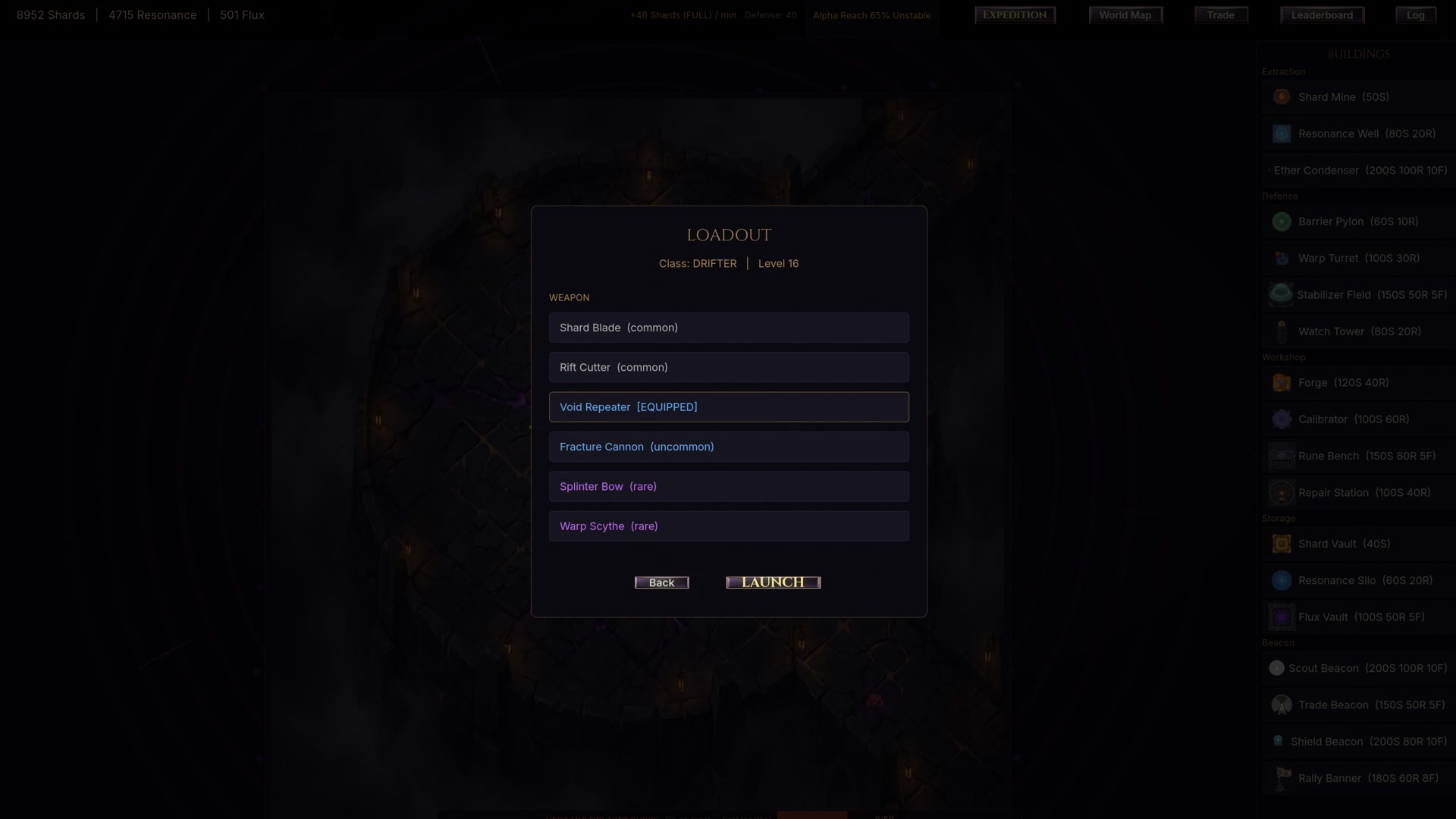Click the Shard Mine building icon
The height and width of the screenshot is (819, 1456).
[1282, 97]
